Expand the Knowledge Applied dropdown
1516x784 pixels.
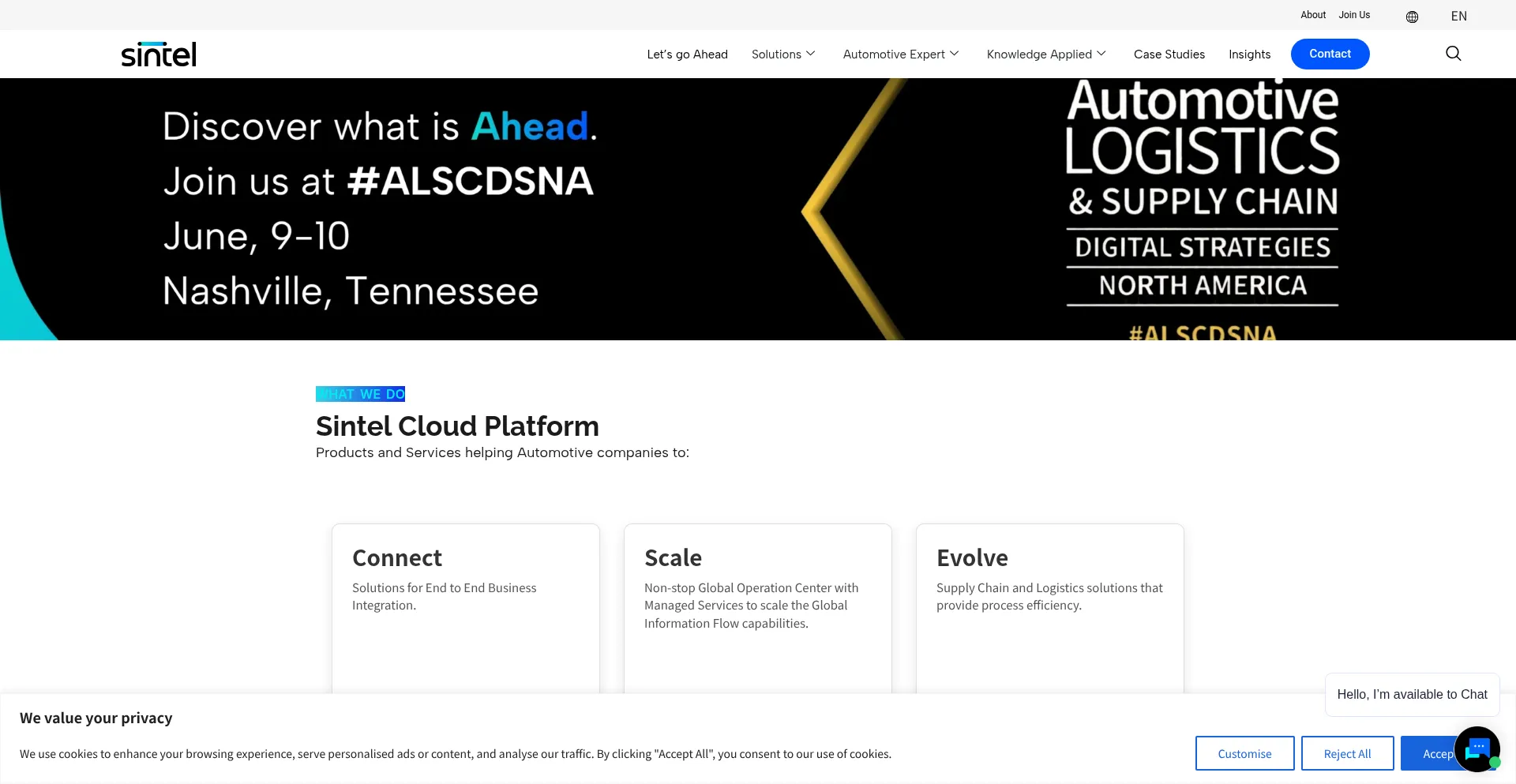coord(1046,54)
